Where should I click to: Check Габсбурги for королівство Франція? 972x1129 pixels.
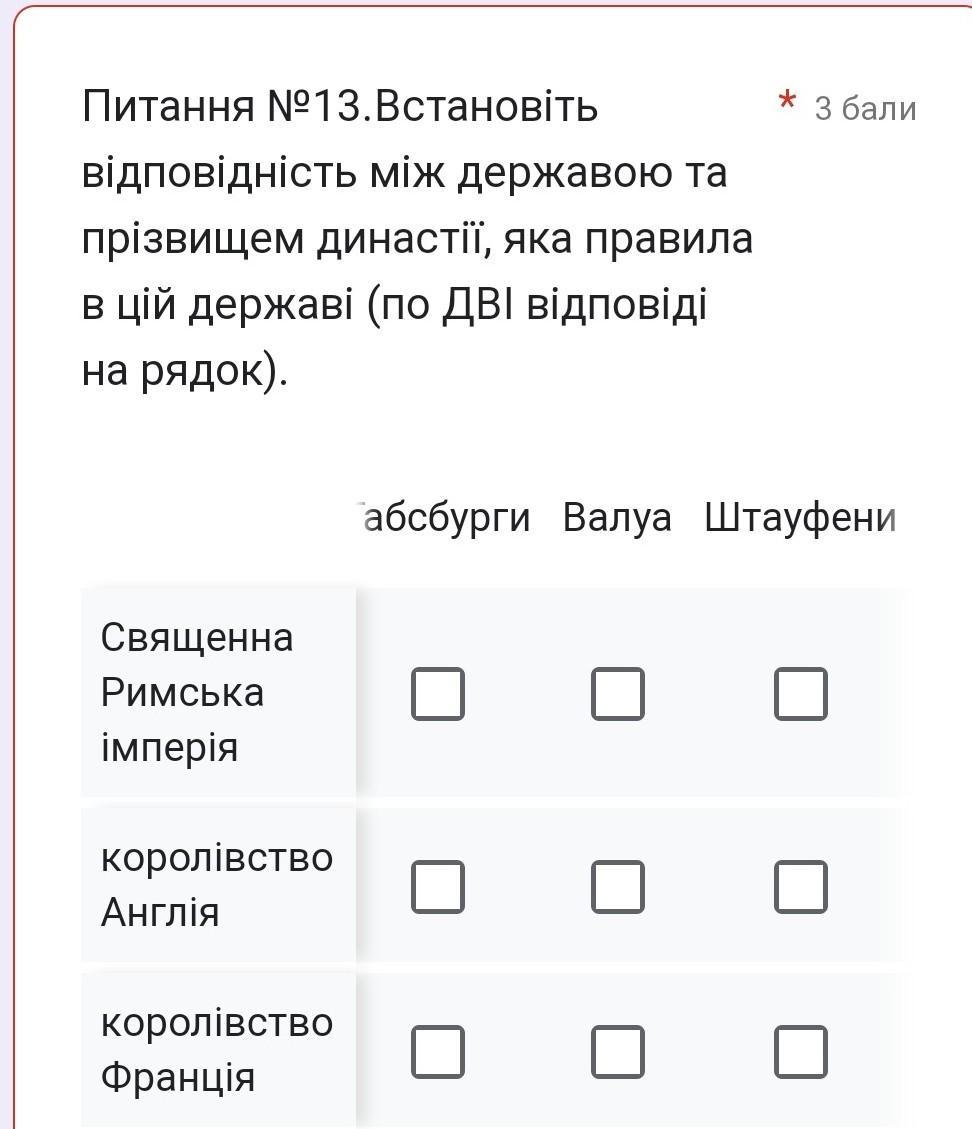438,1051
